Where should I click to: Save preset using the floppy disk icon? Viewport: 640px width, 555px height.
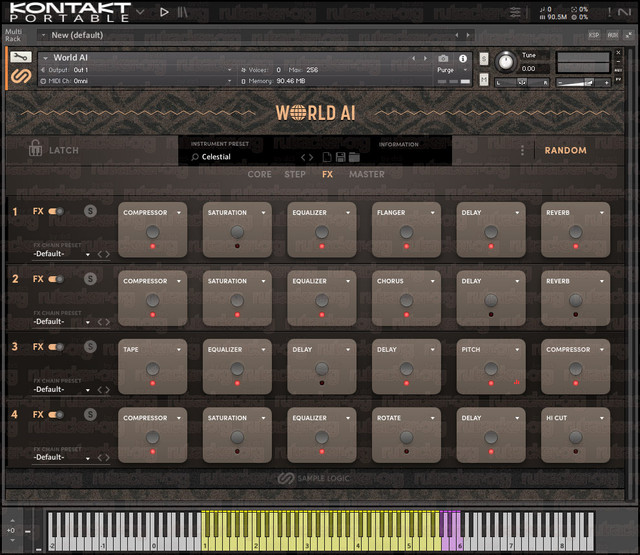tap(340, 157)
